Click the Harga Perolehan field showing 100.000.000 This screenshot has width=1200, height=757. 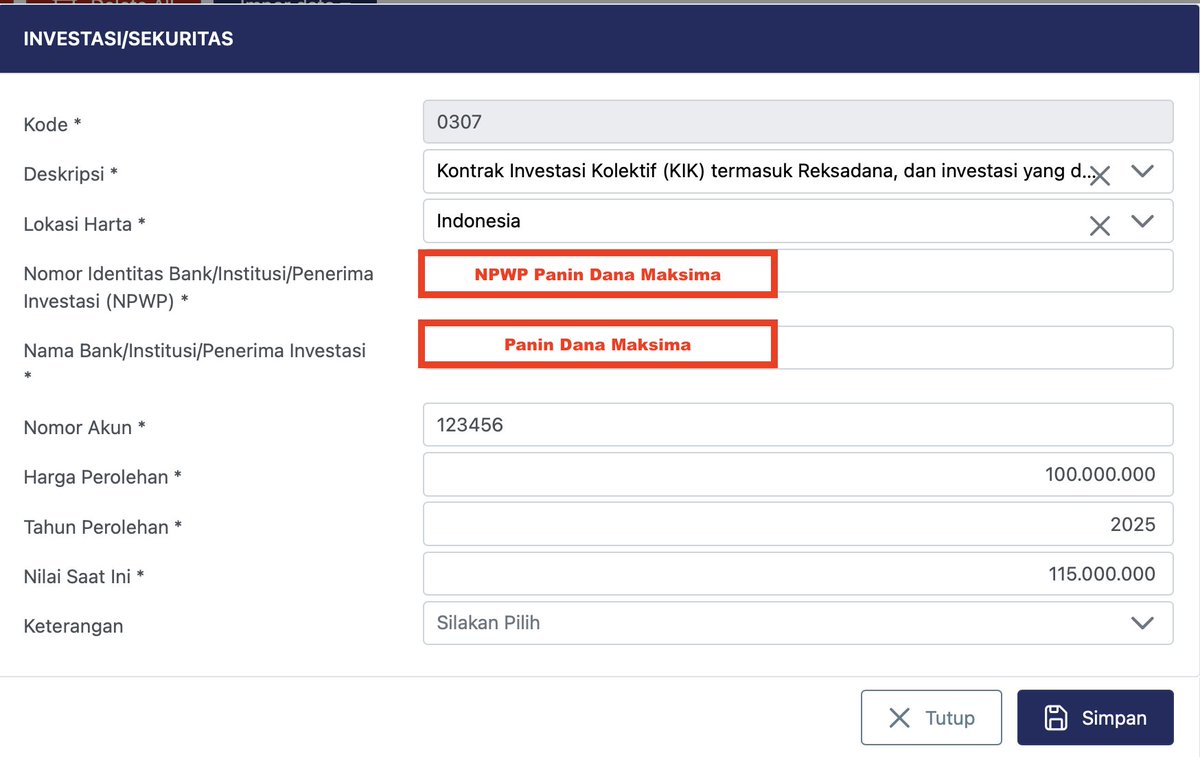798,474
